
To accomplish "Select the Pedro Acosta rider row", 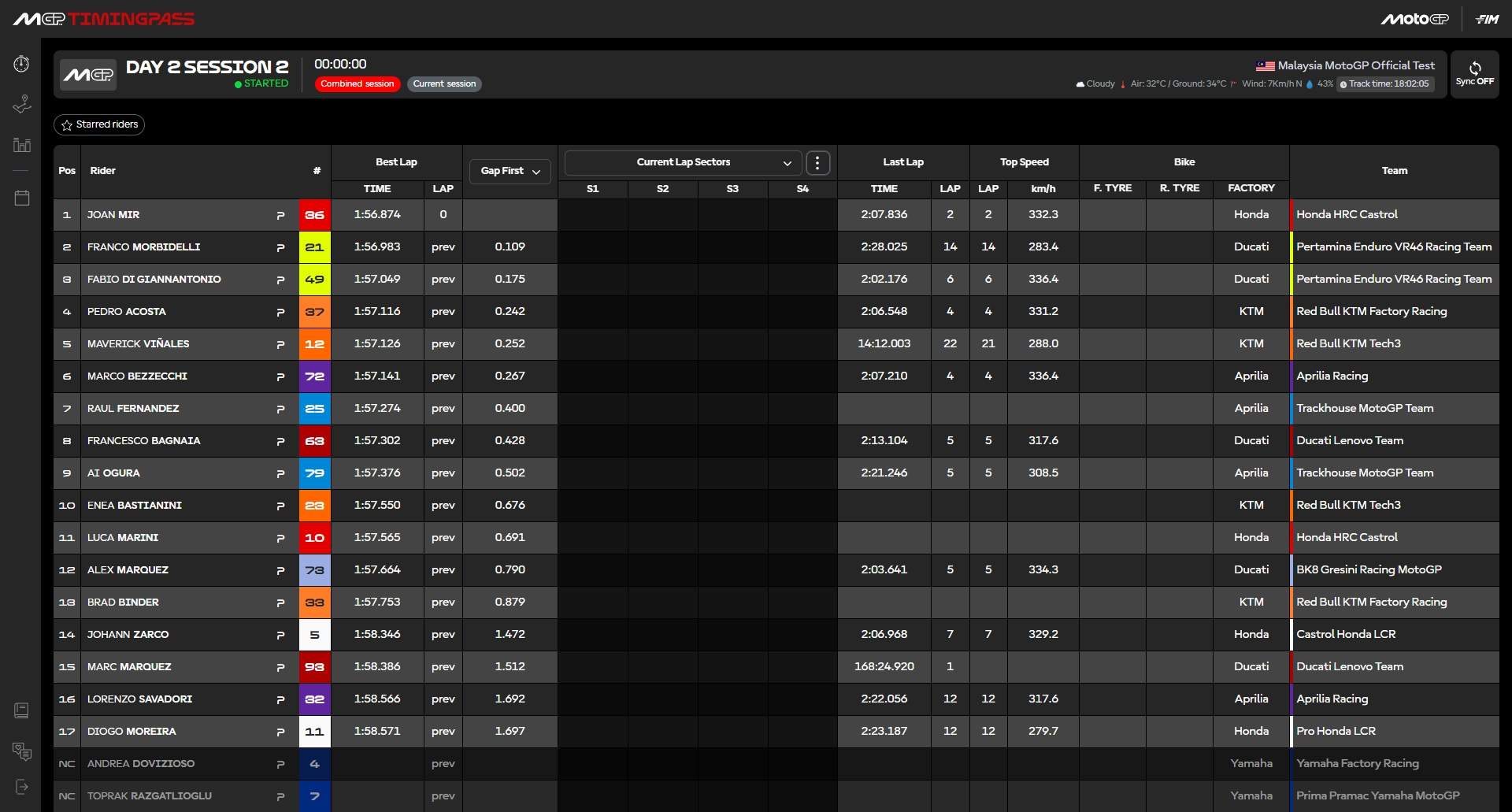I will tap(127, 312).
